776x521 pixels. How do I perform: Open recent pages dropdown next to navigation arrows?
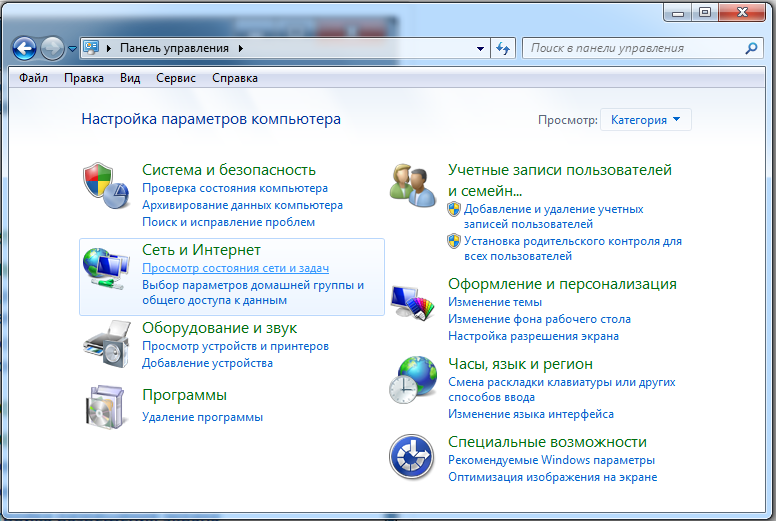pyautogui.click(x=72, y=48)
